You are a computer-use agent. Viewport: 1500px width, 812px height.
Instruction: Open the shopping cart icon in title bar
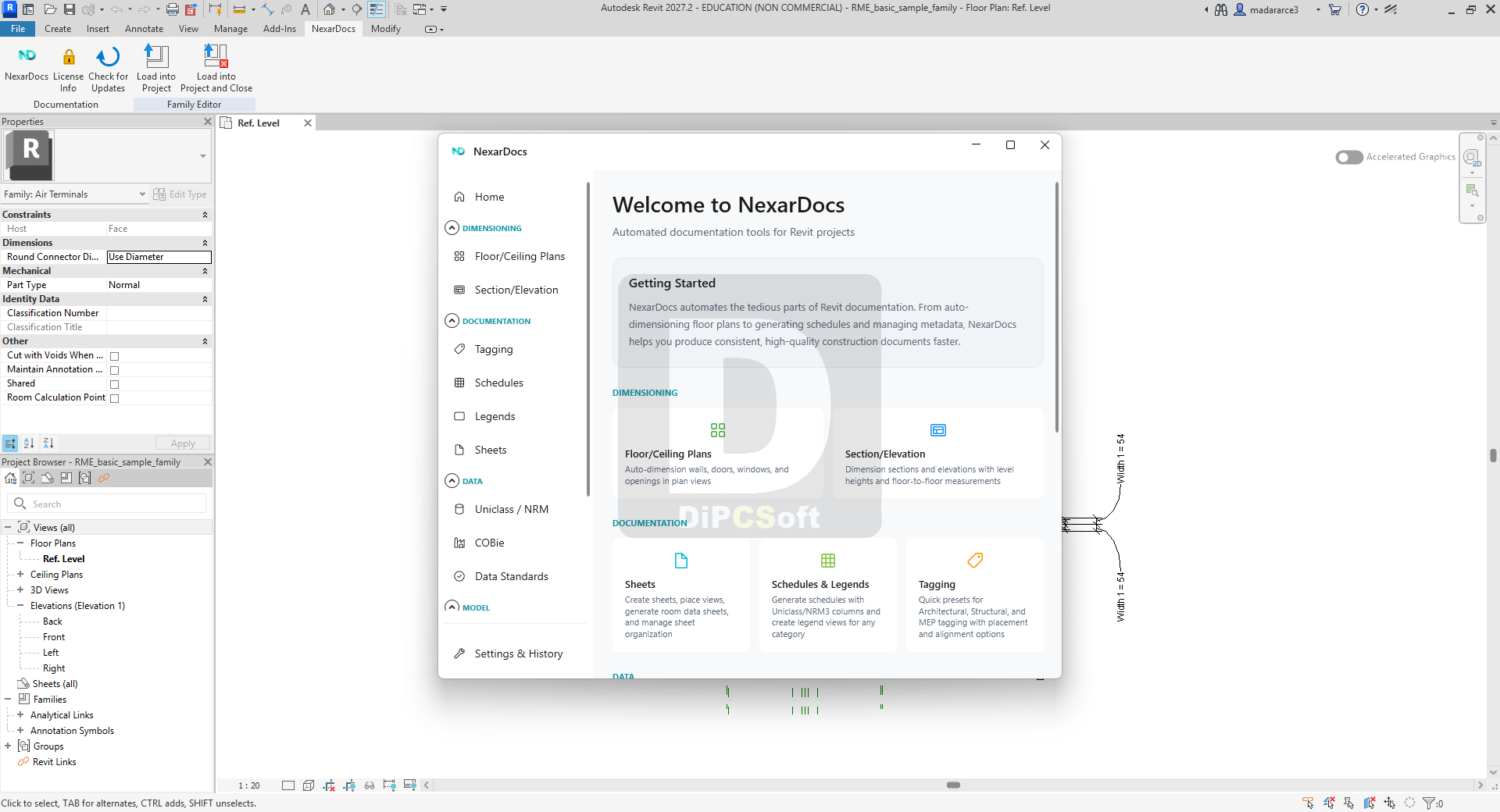click(1335, 9)
